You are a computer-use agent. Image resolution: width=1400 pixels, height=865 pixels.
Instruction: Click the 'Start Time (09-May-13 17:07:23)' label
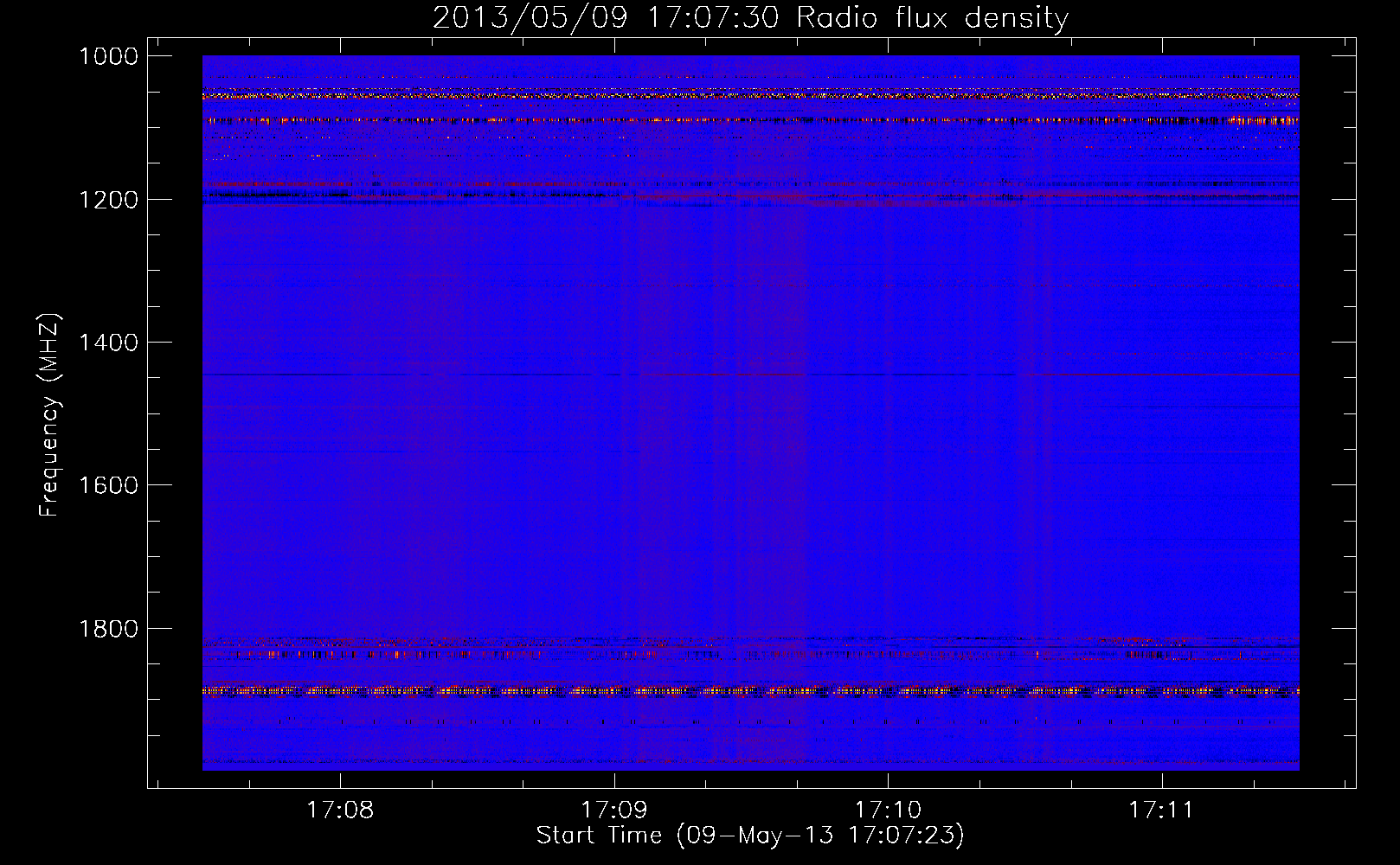(750, 836)
